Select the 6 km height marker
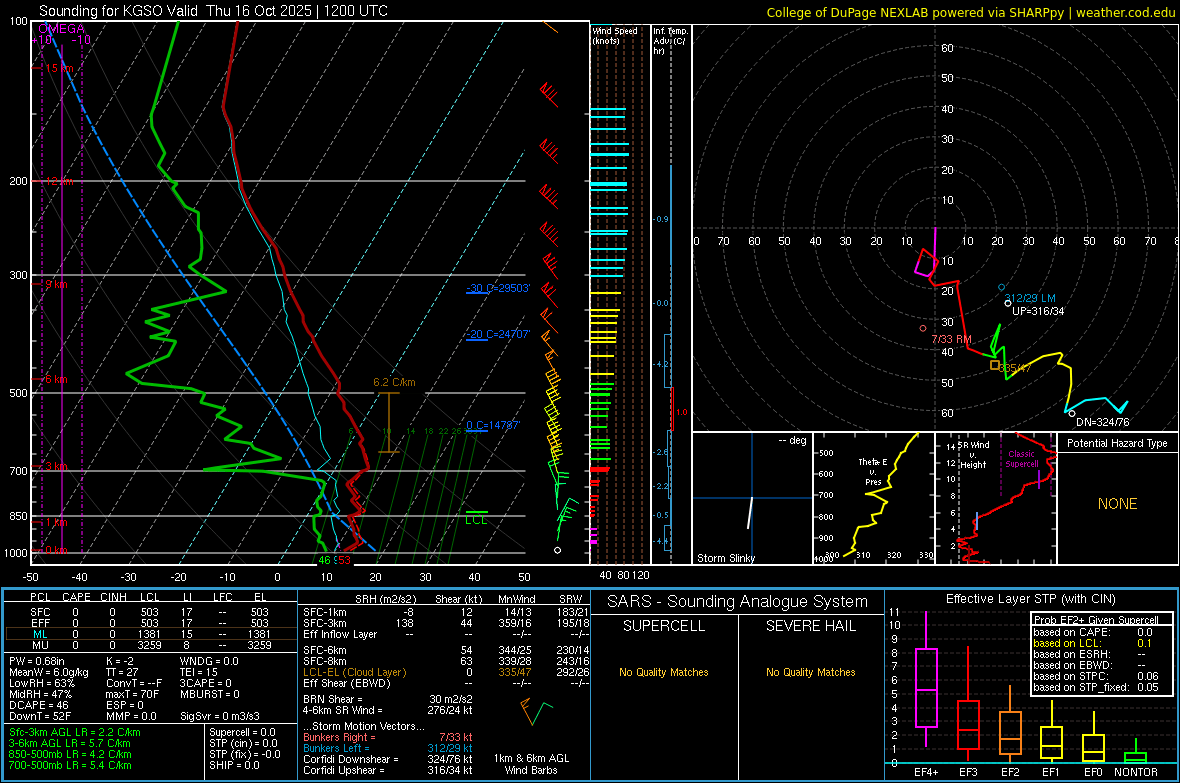Screen dimensions: 1180x783 tap(56, 379)
